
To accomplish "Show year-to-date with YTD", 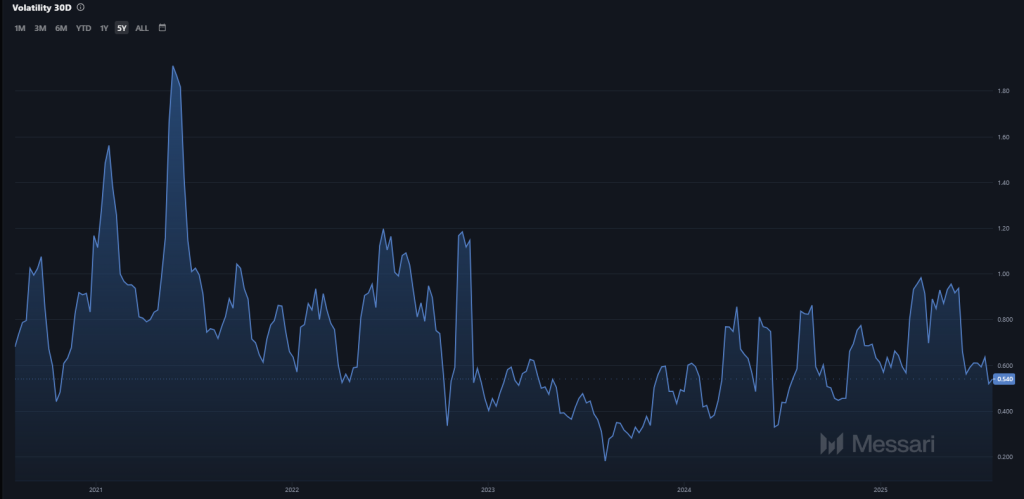I will click(84, 28).
